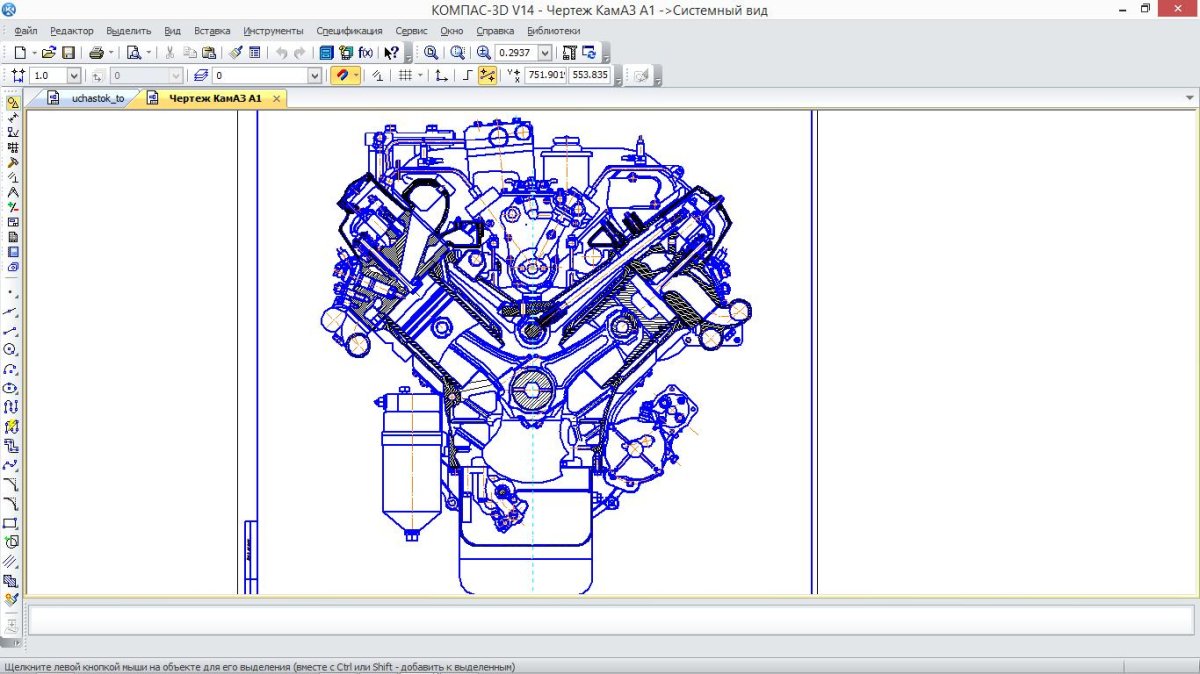The width and height of the screenshot is (1200, 674).
Task: Expand the step value 1.0 dropdown
Action: (x=74, y=76)
